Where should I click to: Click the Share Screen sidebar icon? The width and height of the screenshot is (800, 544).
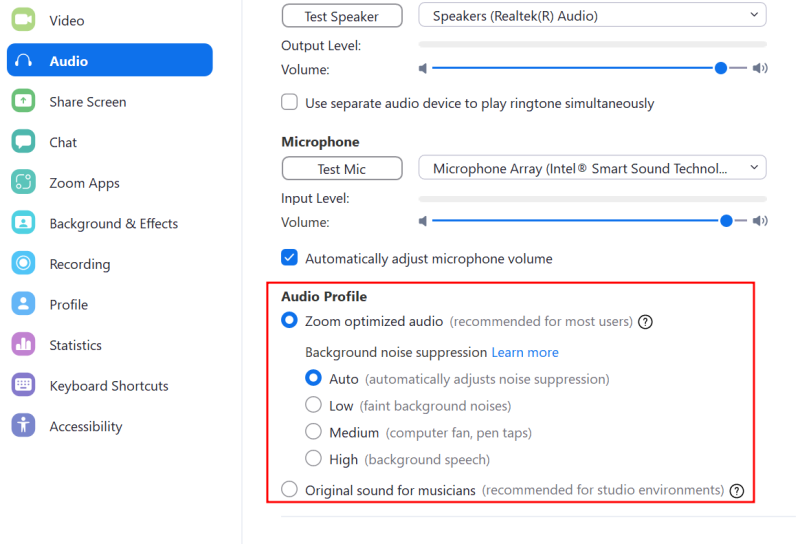(x=23, y=101)
